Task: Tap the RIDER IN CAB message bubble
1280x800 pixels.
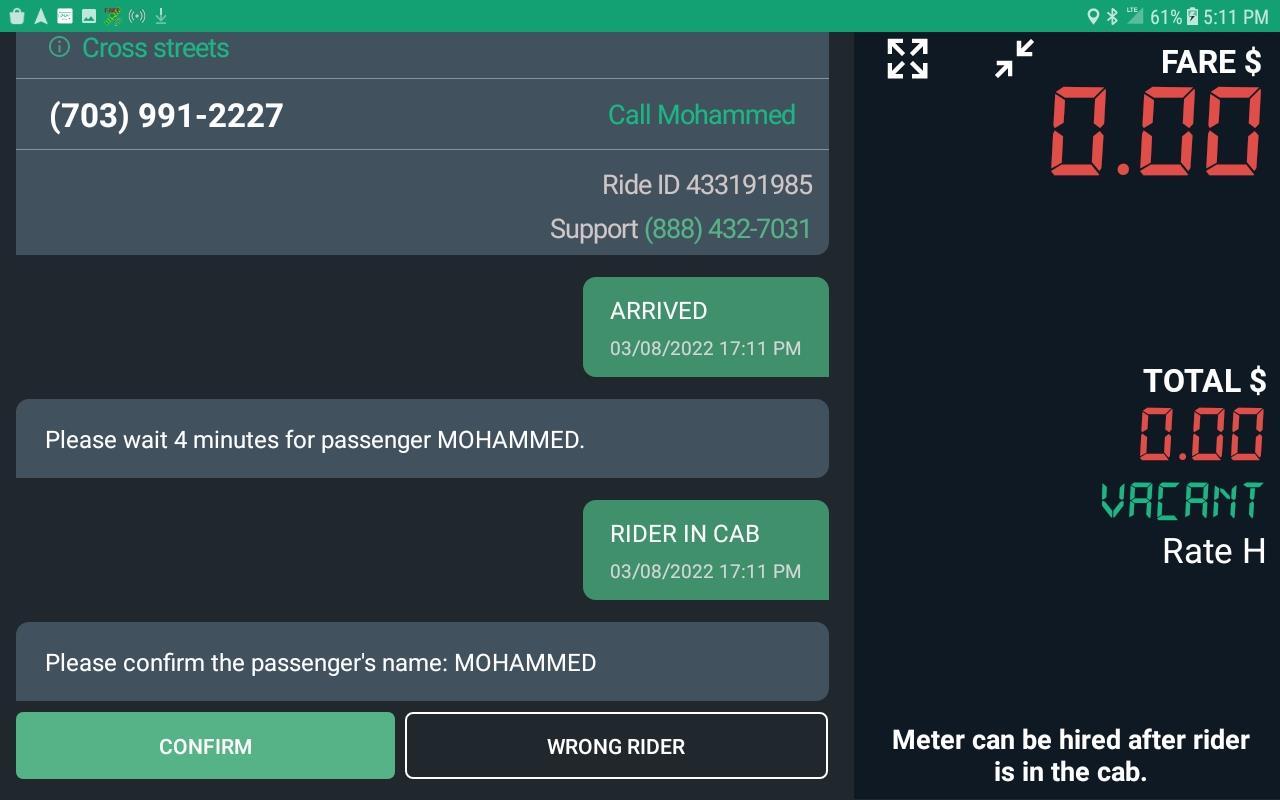Action: tap(705, 550)
